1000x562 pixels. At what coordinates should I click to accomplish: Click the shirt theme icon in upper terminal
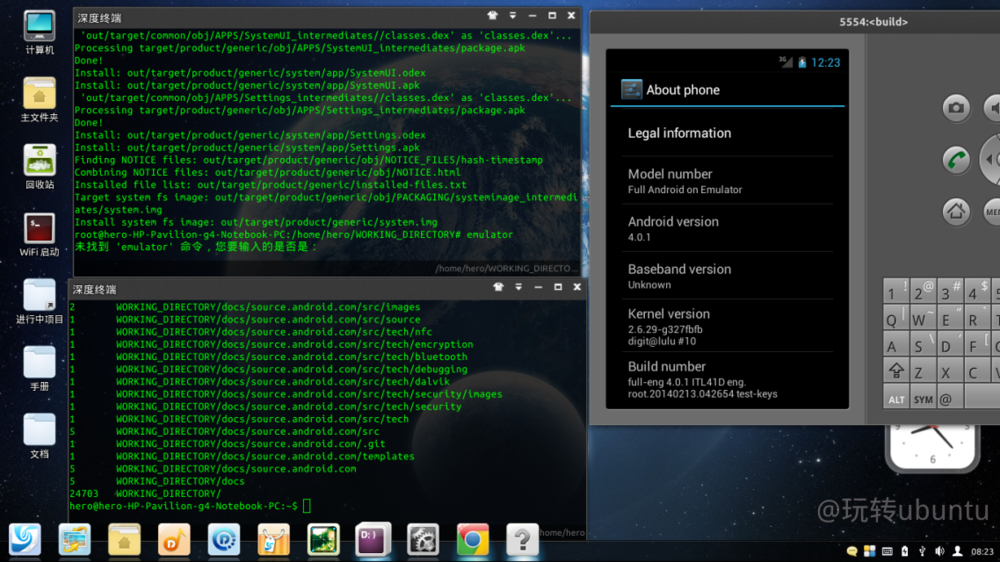point(492,15)
